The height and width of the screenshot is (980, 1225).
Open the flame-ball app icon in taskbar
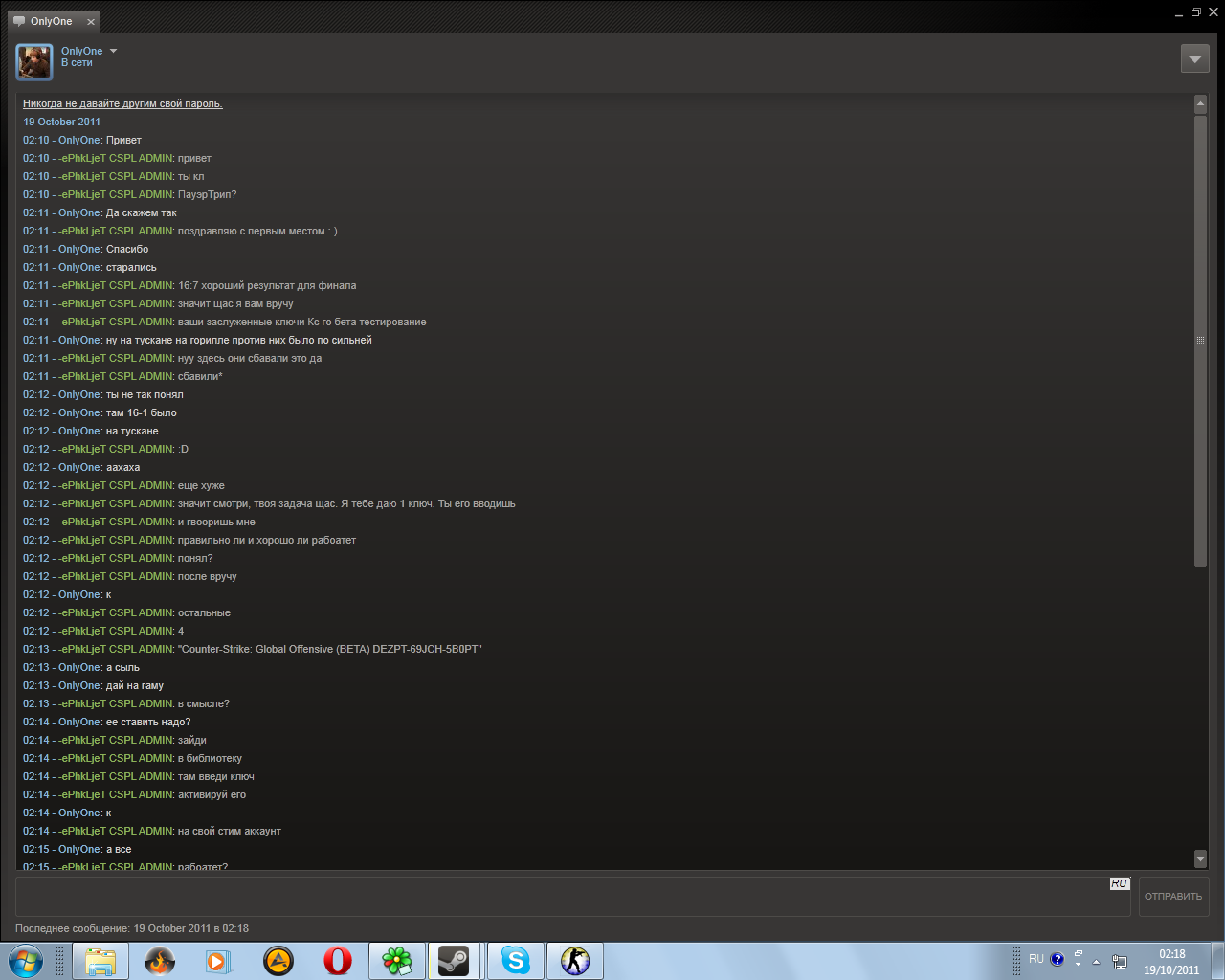(x=160, y=961)
